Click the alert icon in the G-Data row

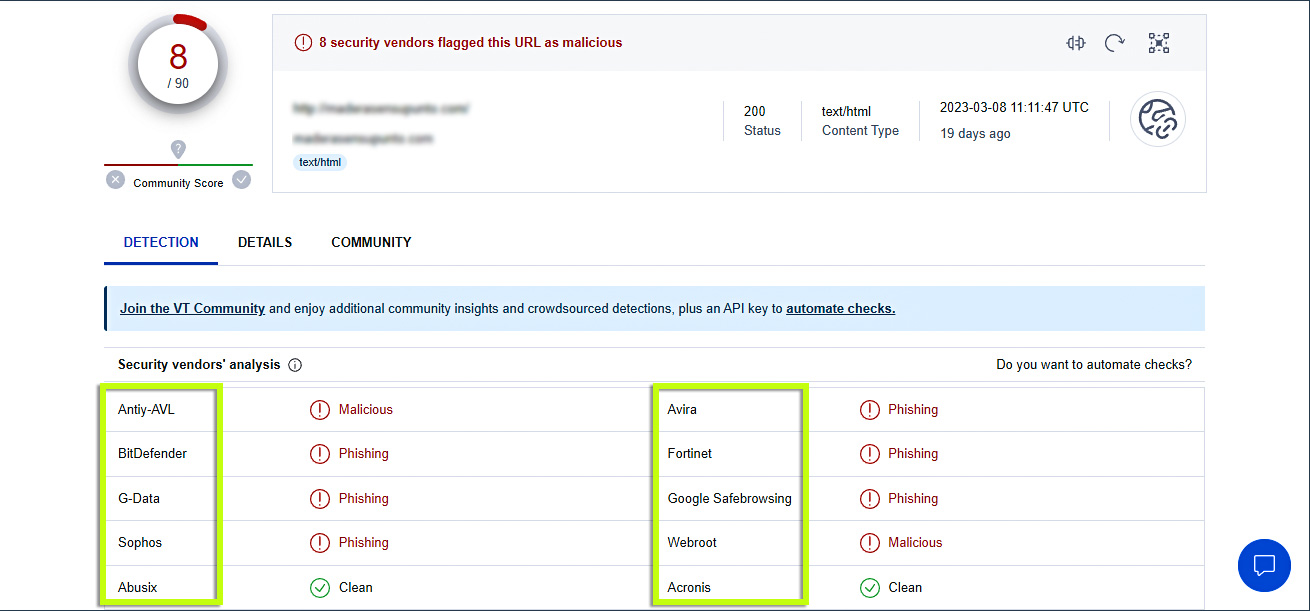[x=320, y=498]
